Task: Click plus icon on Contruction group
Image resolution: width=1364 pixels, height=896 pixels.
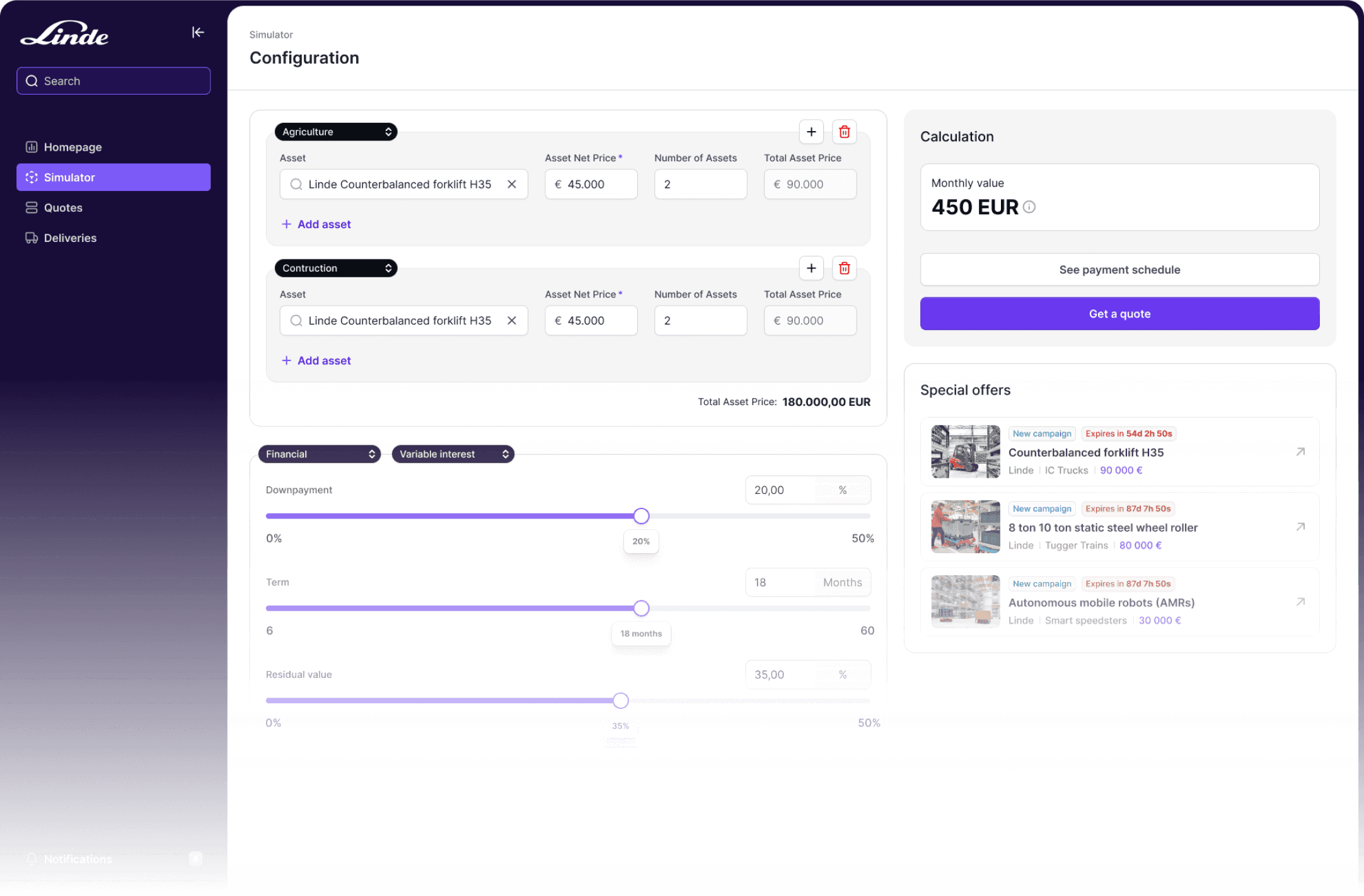Action: click(811, 268)
